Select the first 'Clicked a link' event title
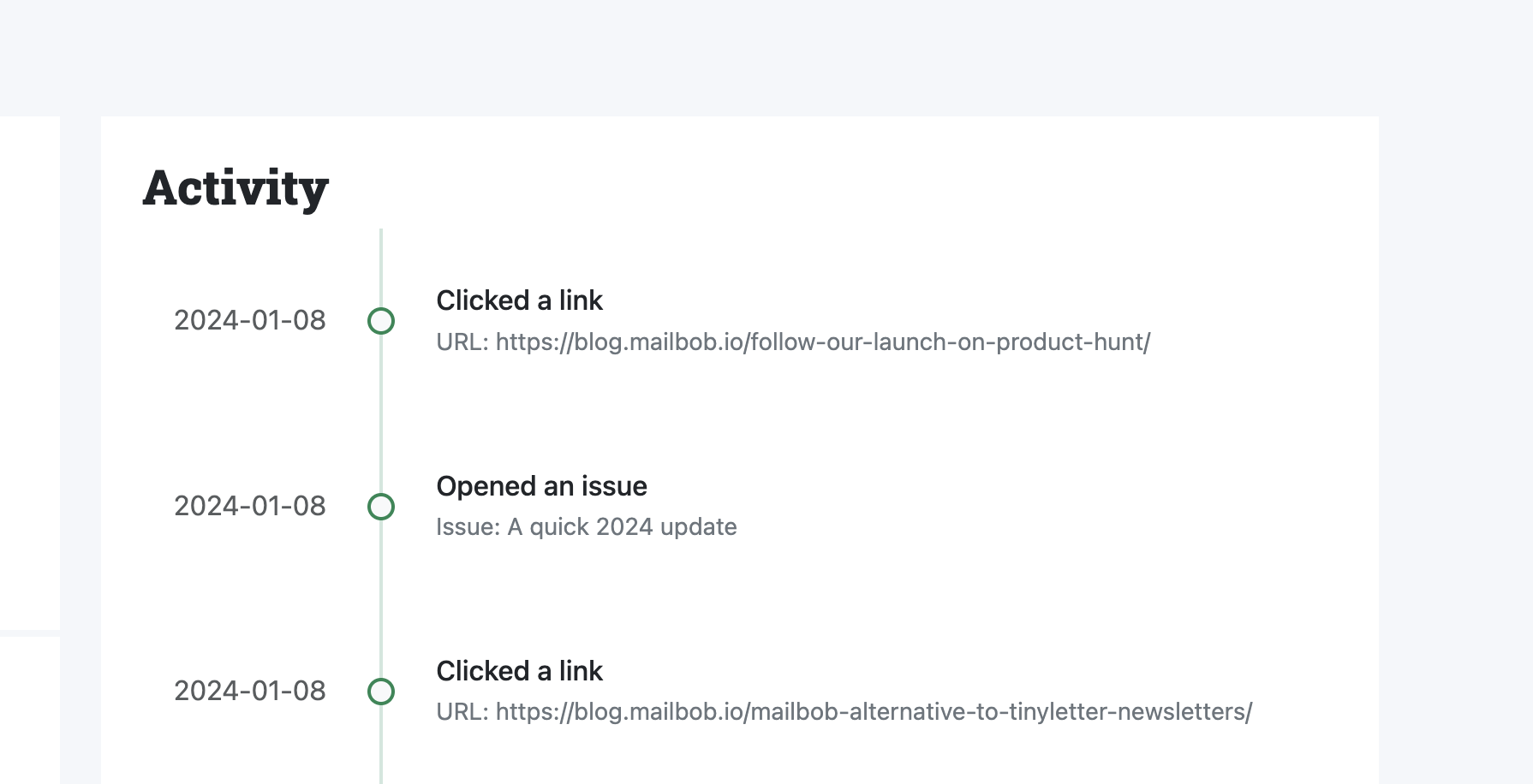 (519, 300)
